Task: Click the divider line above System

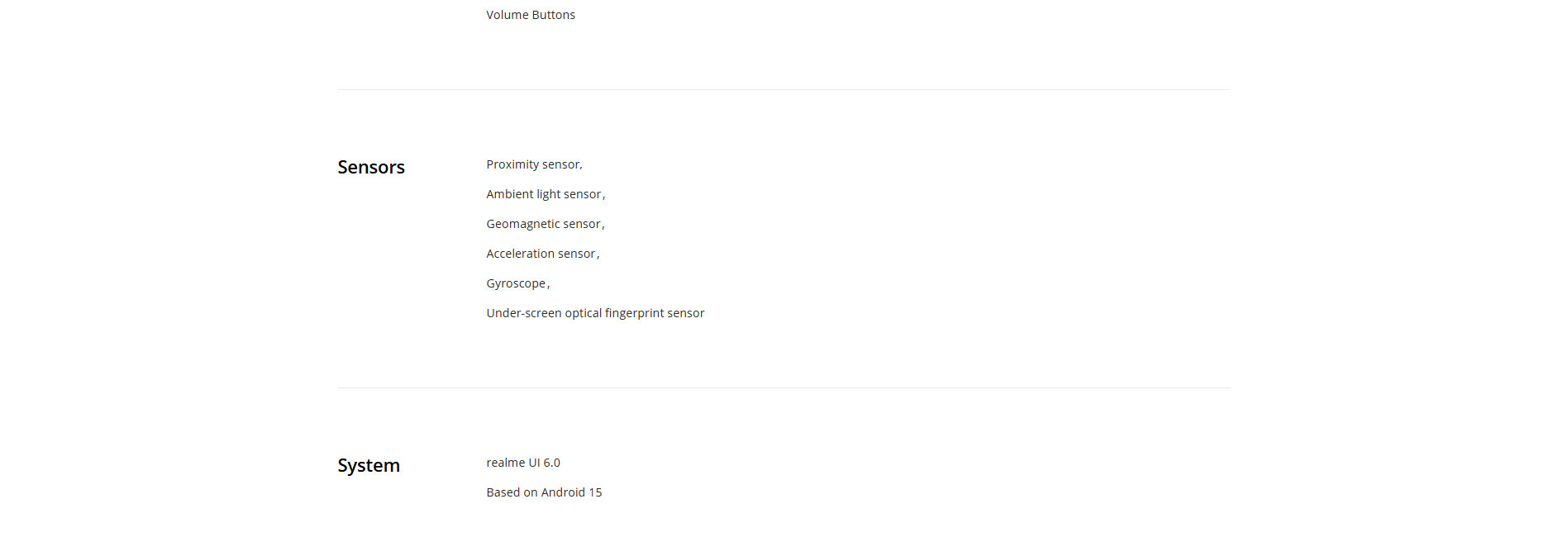Action: (x=784, y=387)
